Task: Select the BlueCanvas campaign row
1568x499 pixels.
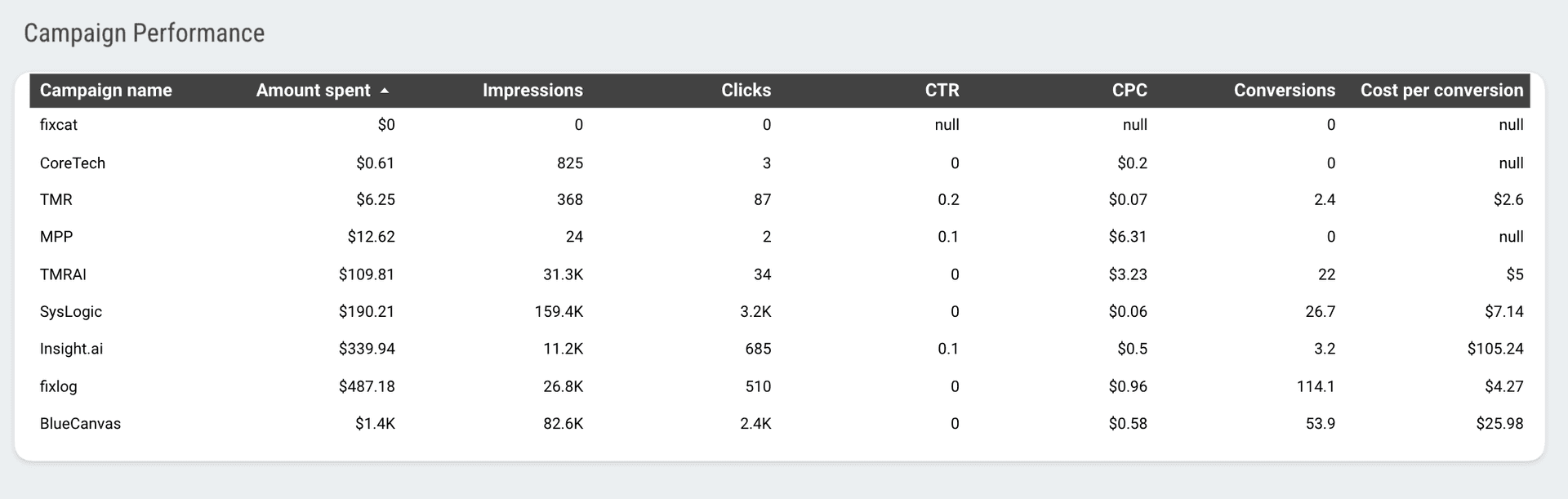Action: point(81,424)
